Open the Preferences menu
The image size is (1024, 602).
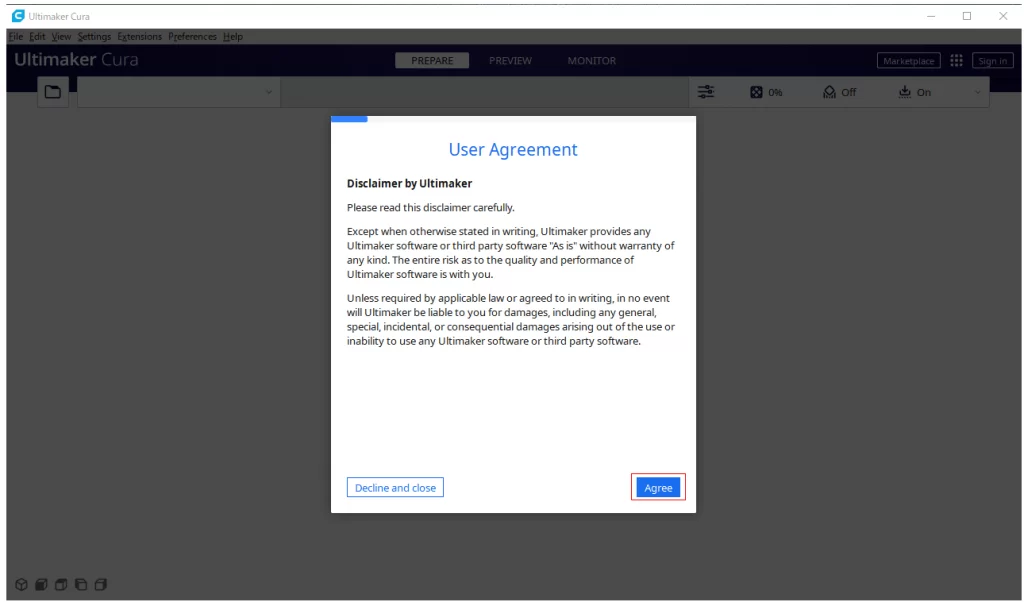pyautogui.click(x=192, y=37)
